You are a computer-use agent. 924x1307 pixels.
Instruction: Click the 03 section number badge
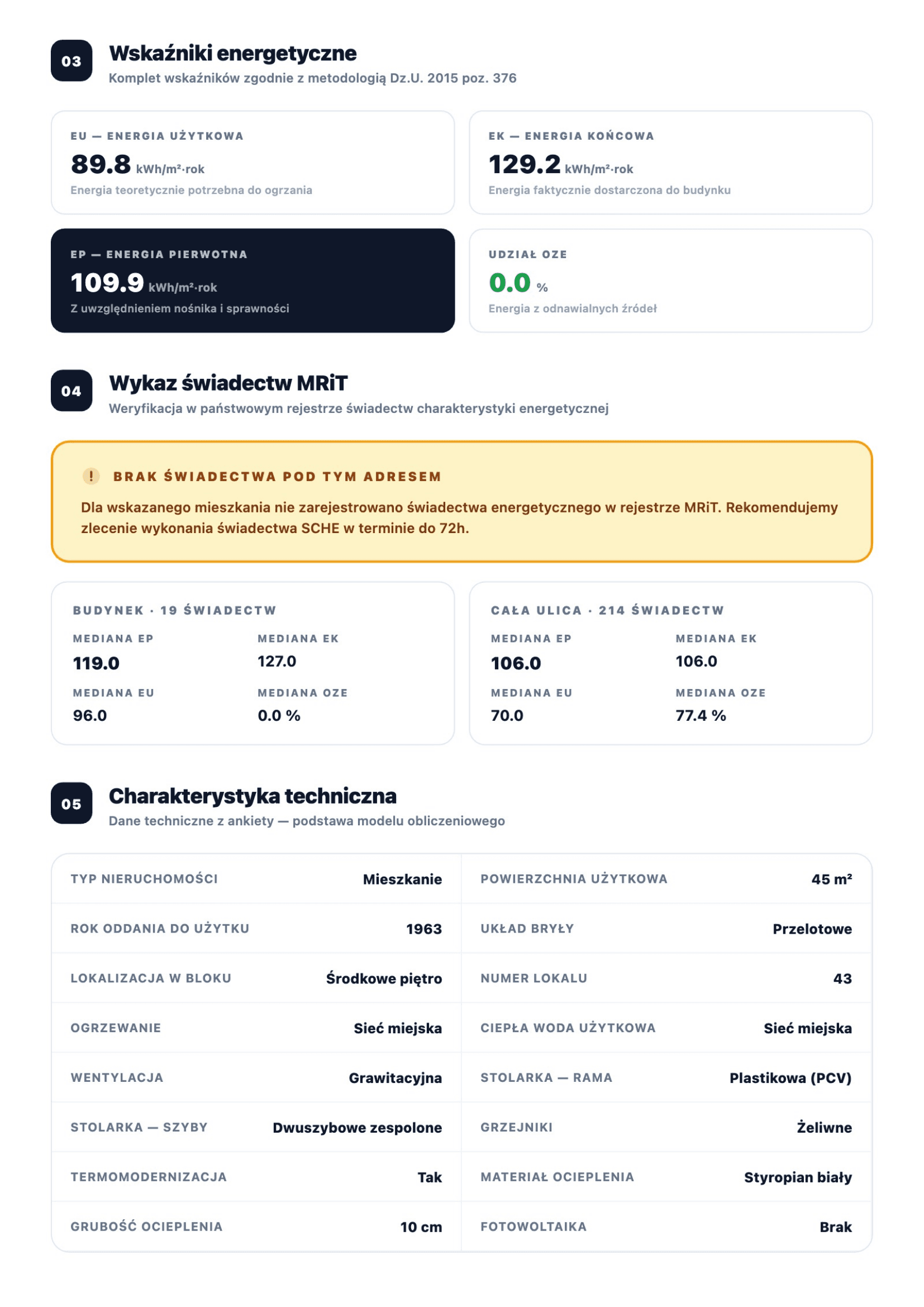tap(71, 61)
